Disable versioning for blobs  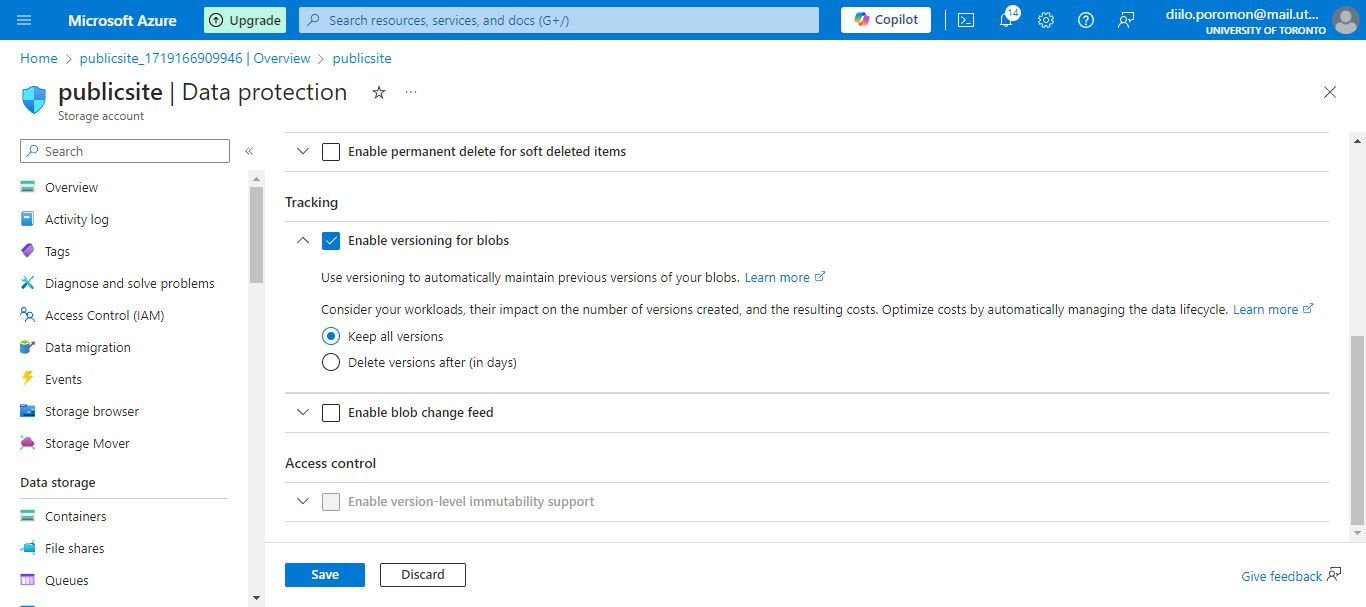click(331, 240)
